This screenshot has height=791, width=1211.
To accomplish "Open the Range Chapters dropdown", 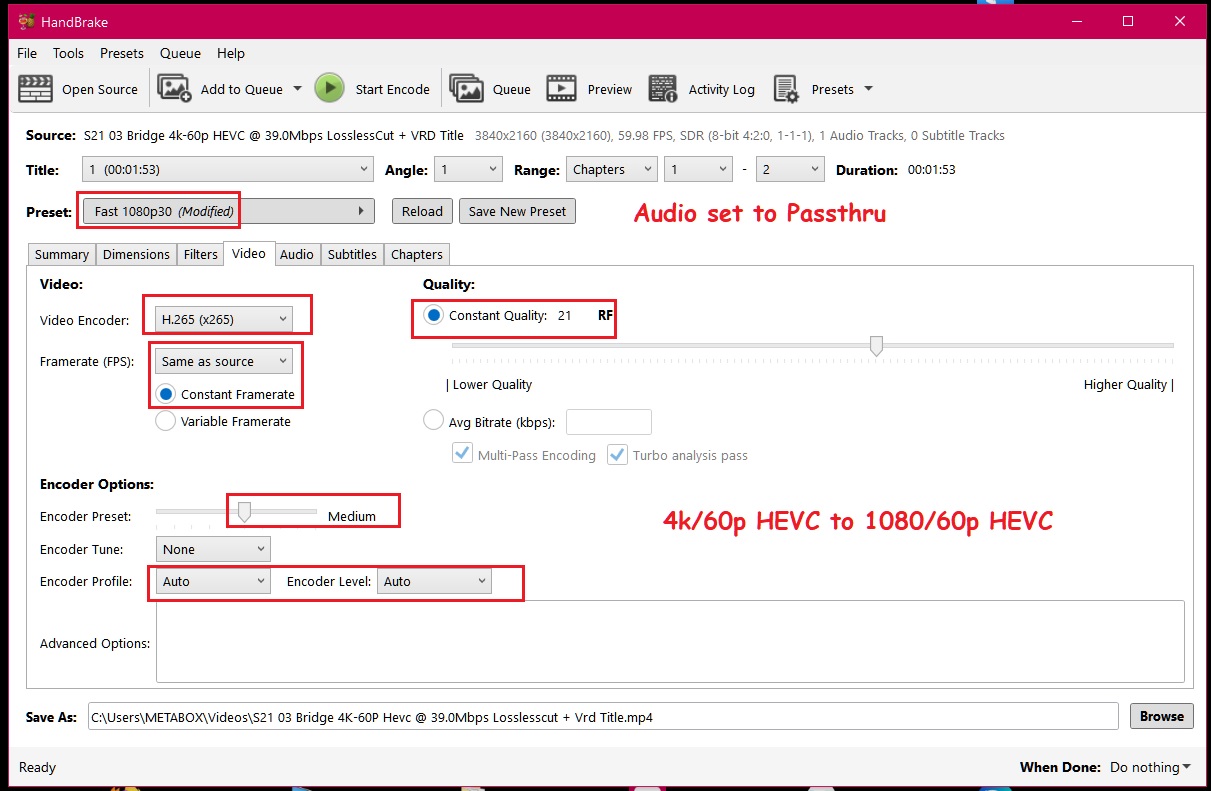I will [x=611, y=170].
